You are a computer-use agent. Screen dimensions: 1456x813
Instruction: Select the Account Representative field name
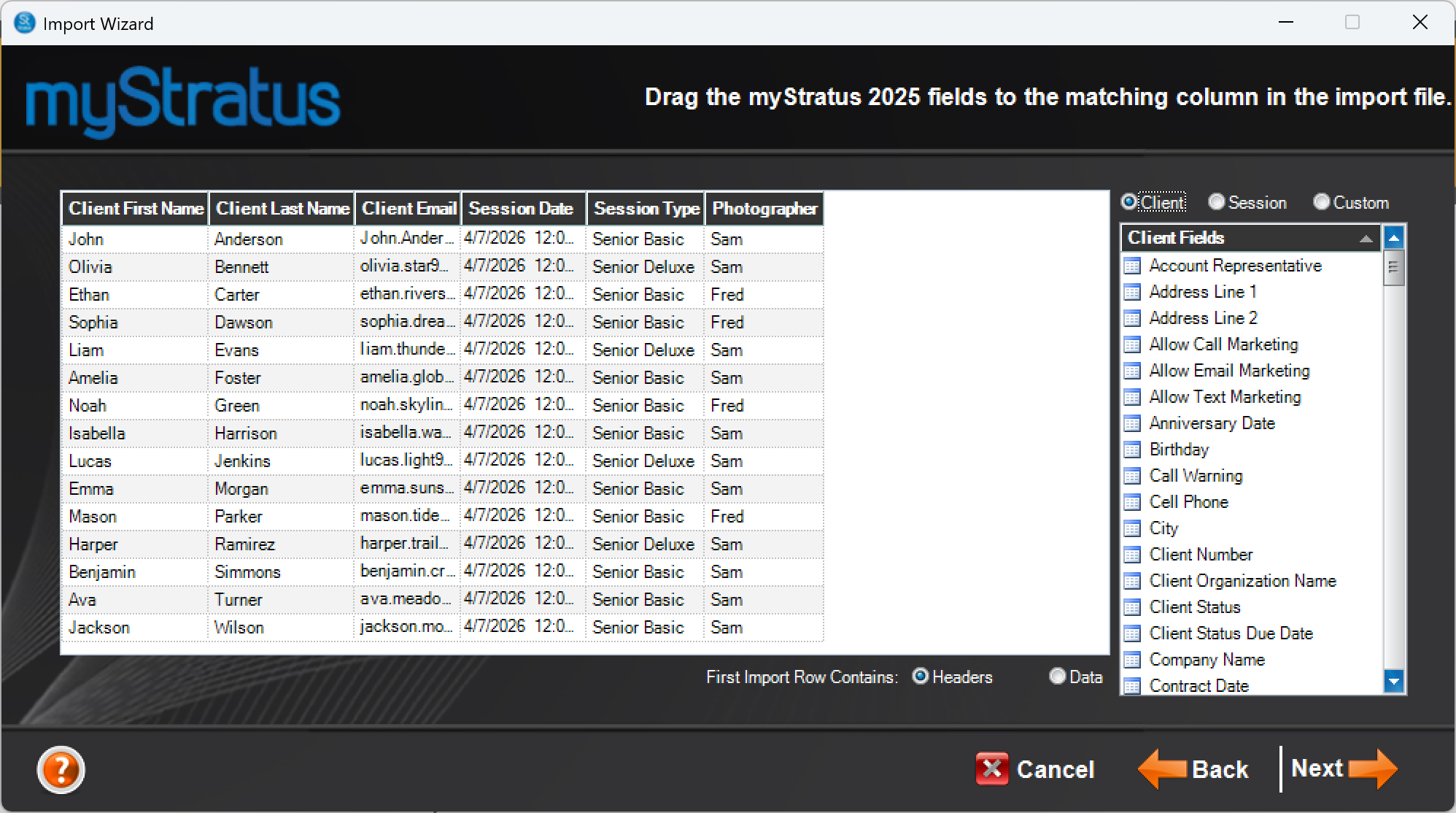pyautogui.click(x=1235, y=266)
